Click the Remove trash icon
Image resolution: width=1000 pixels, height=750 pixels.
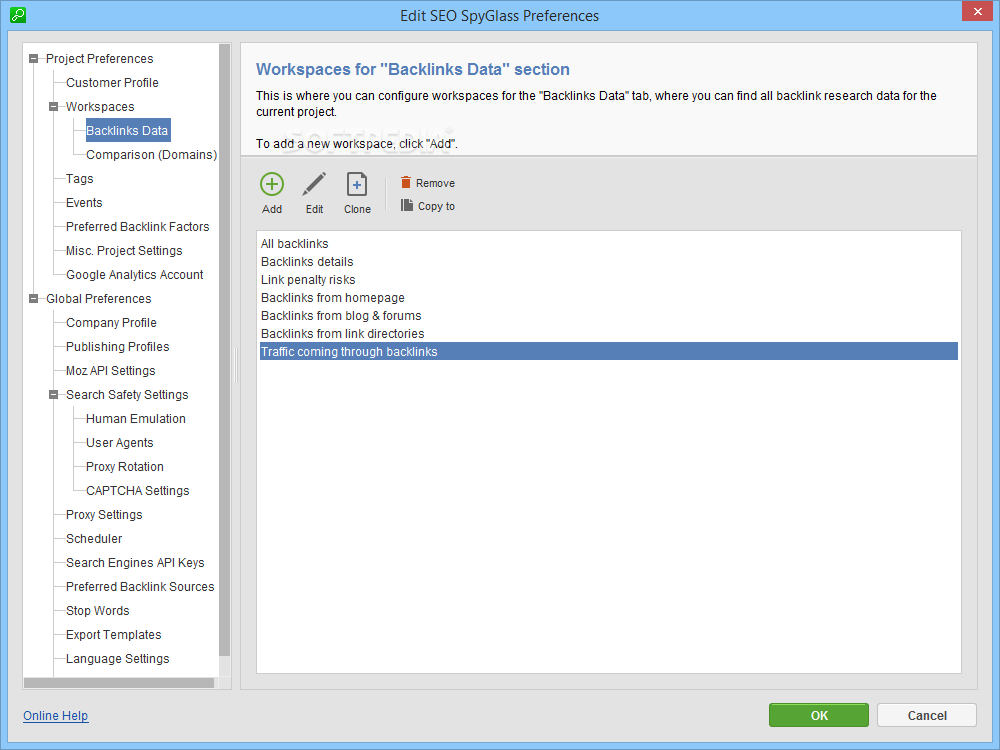[x=406, y=182]
